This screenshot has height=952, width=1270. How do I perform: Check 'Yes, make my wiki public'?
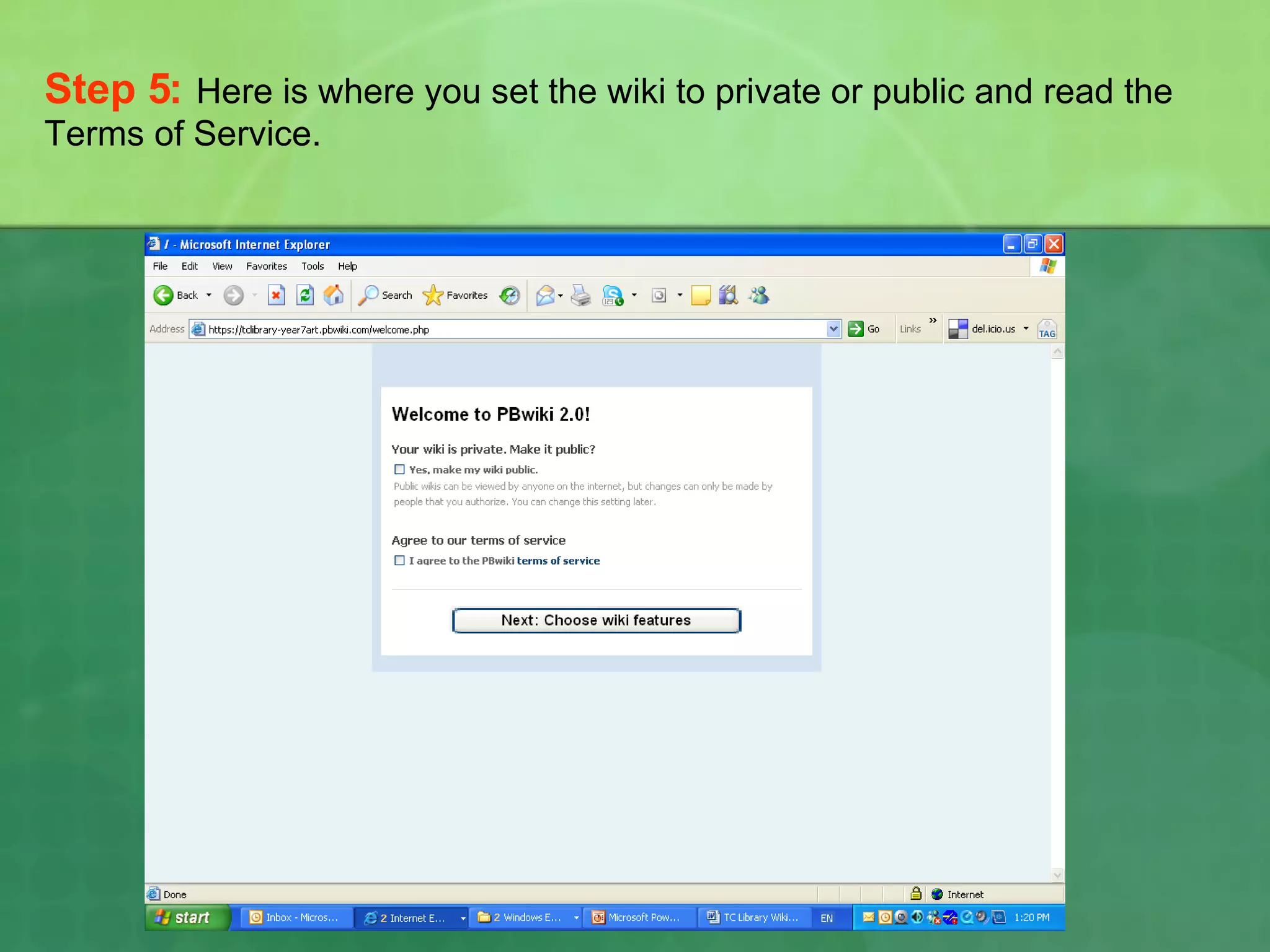point(399,470)
